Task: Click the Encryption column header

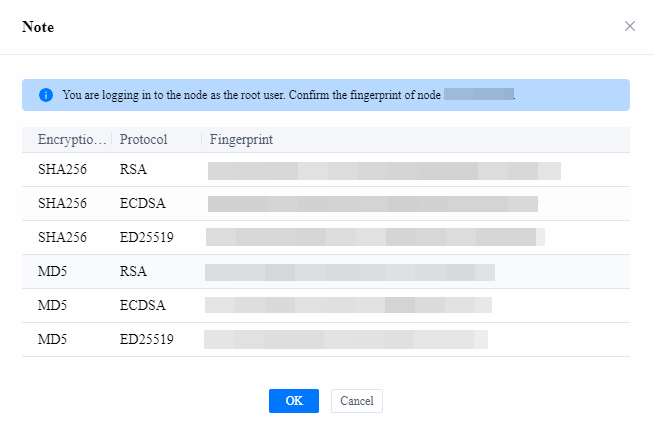Action: click(x=69, y=139)
